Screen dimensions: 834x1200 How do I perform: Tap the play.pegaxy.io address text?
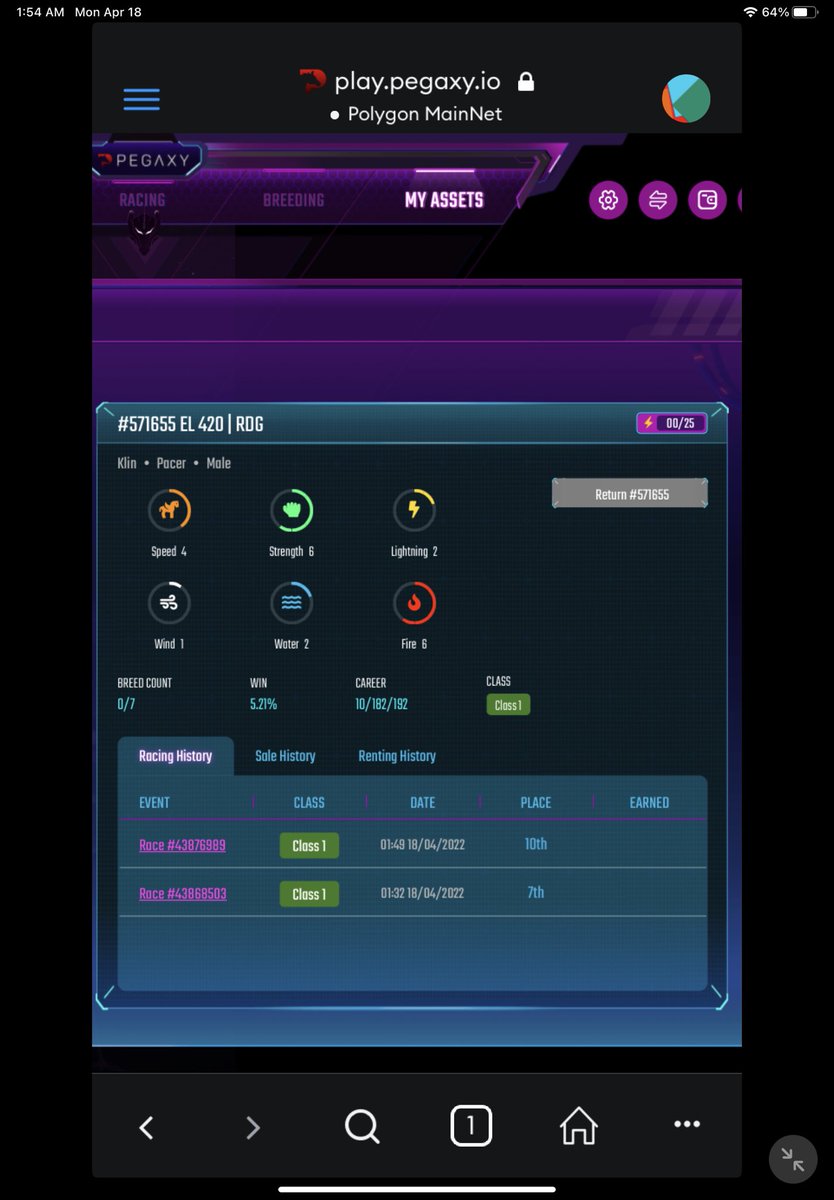click(417, 82)
